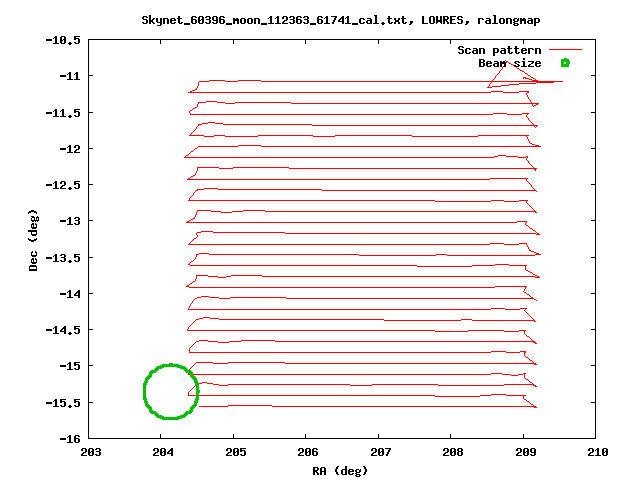Viewport: 640px width, 480px height.
Task: Click the 'Dec (deg)' axis label
Action: click(33, 240)
